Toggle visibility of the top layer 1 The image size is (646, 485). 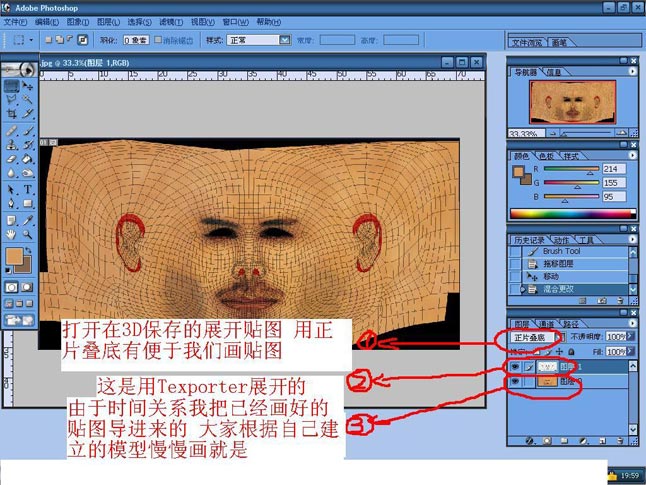click(x=515, y=367)
